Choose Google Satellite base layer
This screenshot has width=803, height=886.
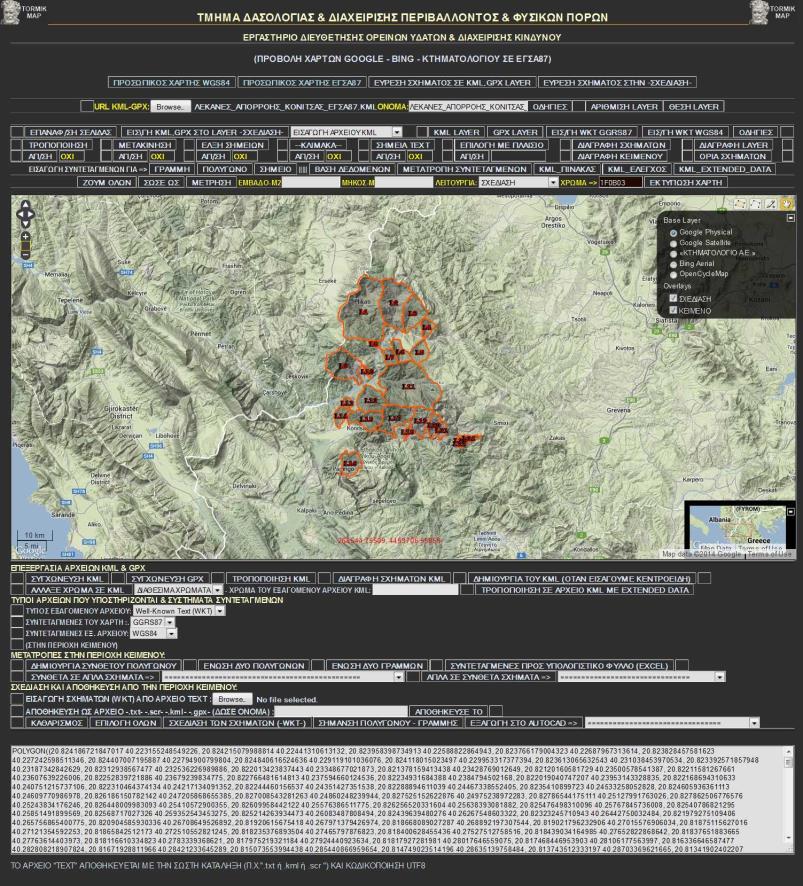(x=674, y=244)
